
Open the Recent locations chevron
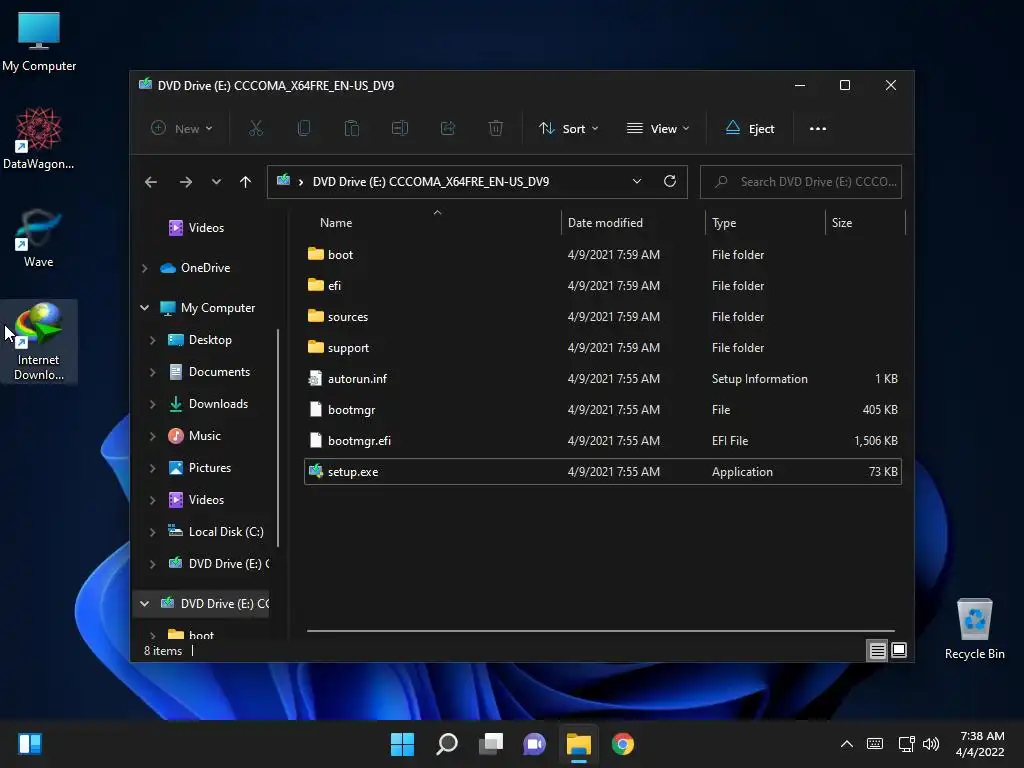click(x=216, y=182)
